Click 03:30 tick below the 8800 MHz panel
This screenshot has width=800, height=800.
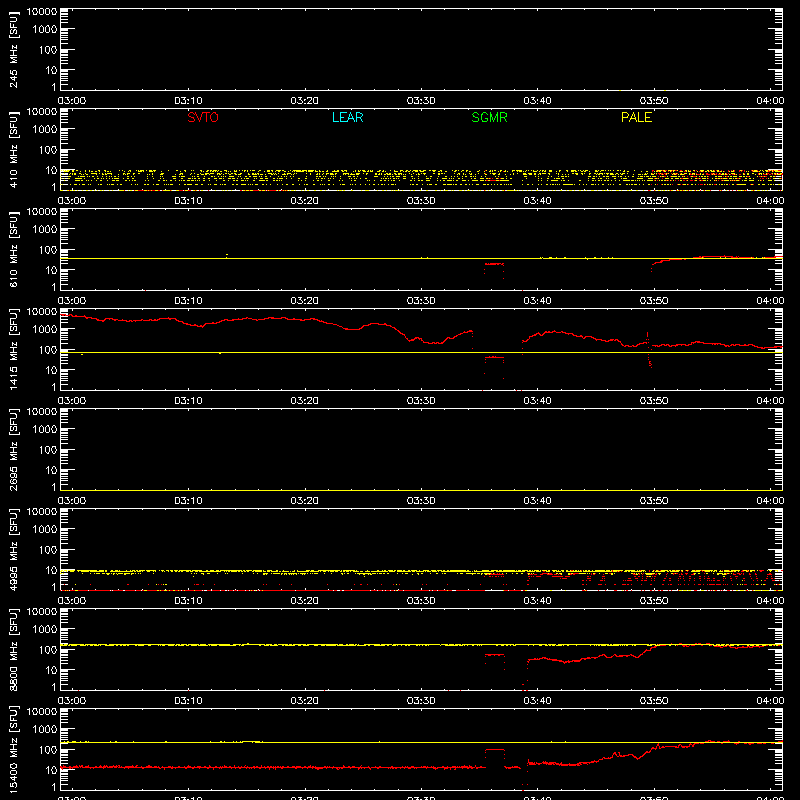pyautogui.click(x=421, y=701)
